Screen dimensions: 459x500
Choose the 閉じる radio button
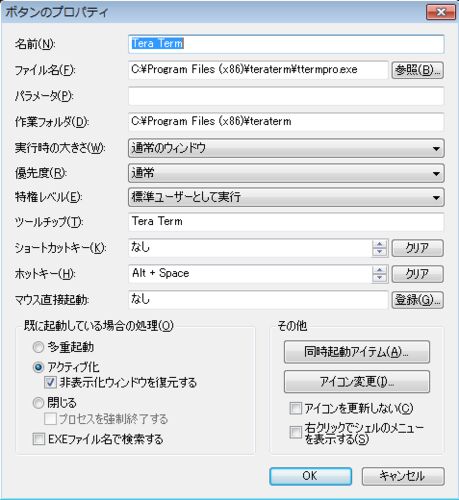(38, 403)
